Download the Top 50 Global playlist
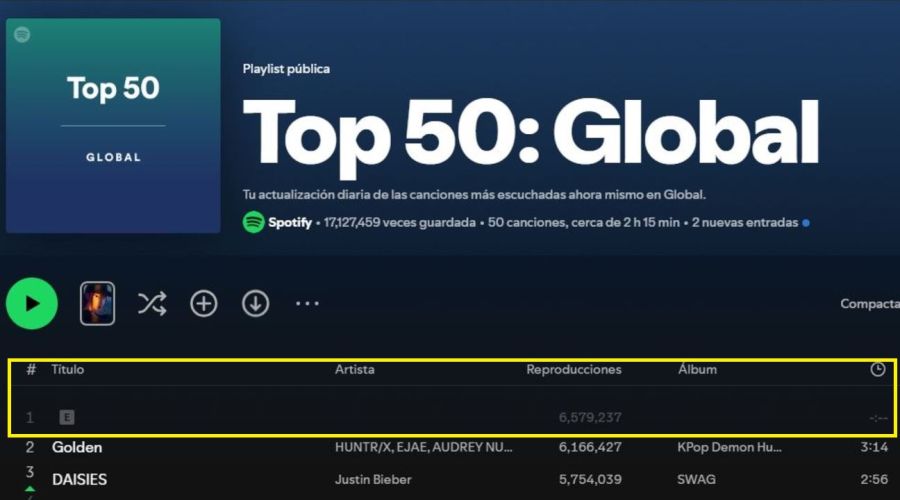The height and width of the screenshot is (500, 900). [x=255, y=304]
